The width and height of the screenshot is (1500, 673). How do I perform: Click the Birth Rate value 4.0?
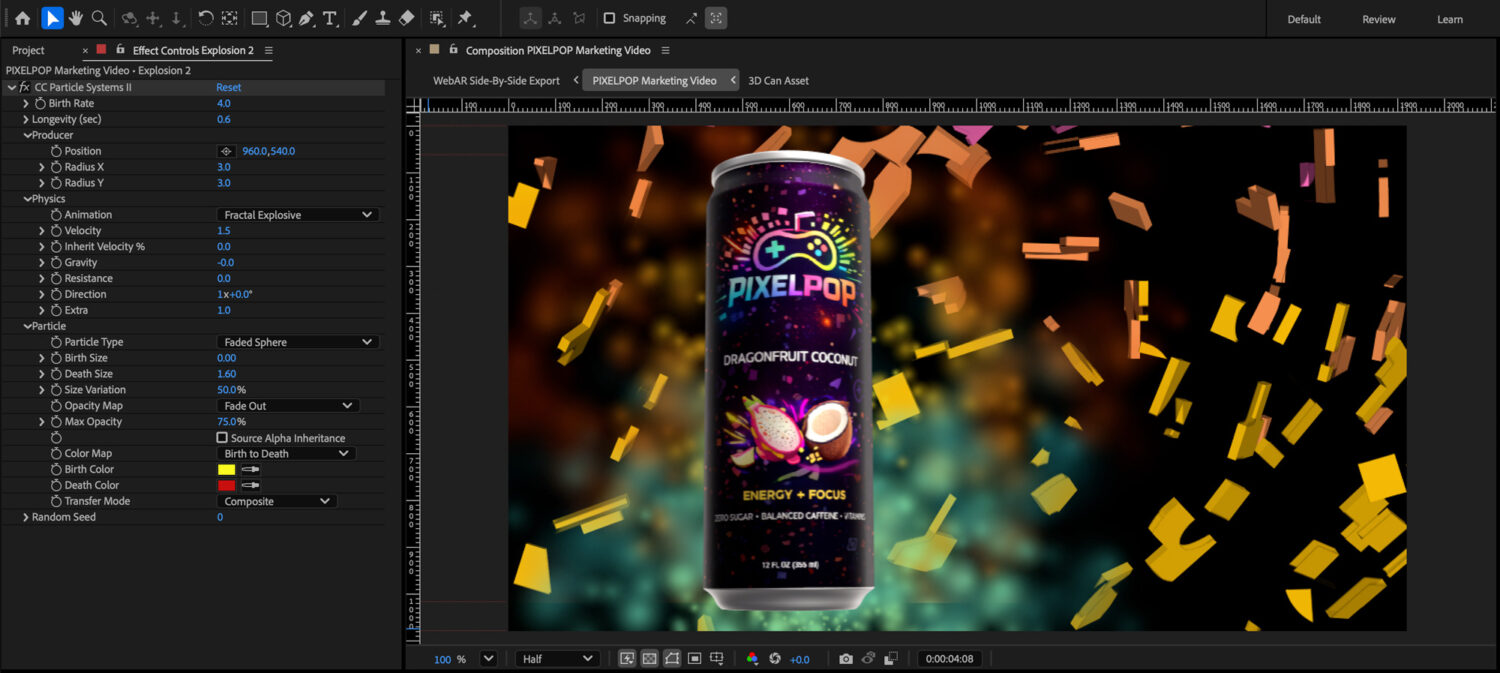click(223, 103)
